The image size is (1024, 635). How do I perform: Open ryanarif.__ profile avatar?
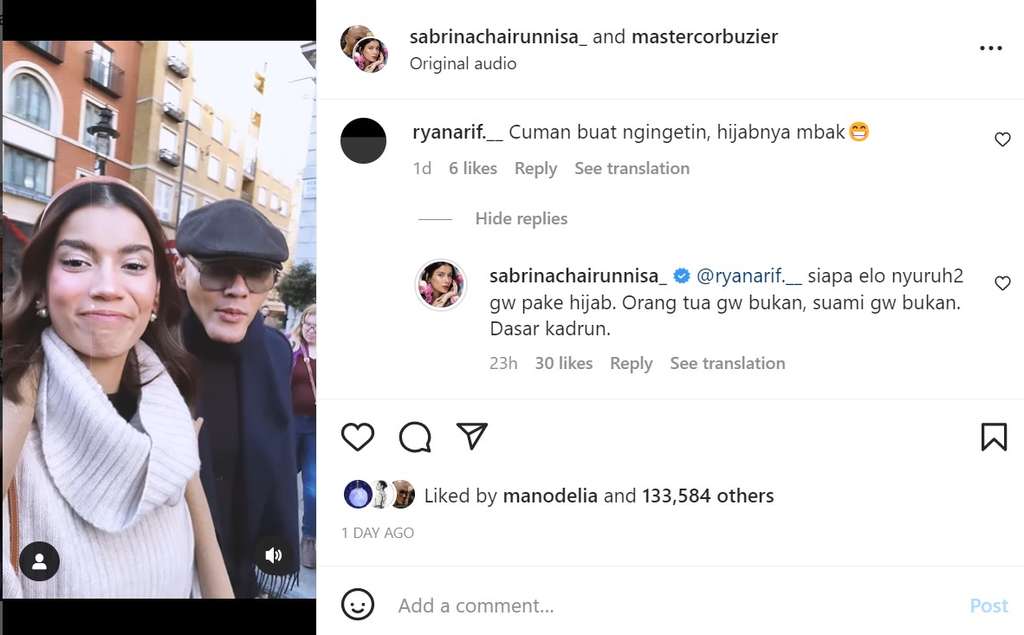[x=364, y=140]
